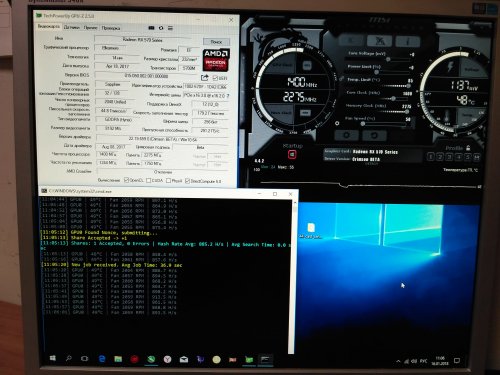Open Mail app from taskbar
The image size is (500, 375).
[x=184, y=360]
